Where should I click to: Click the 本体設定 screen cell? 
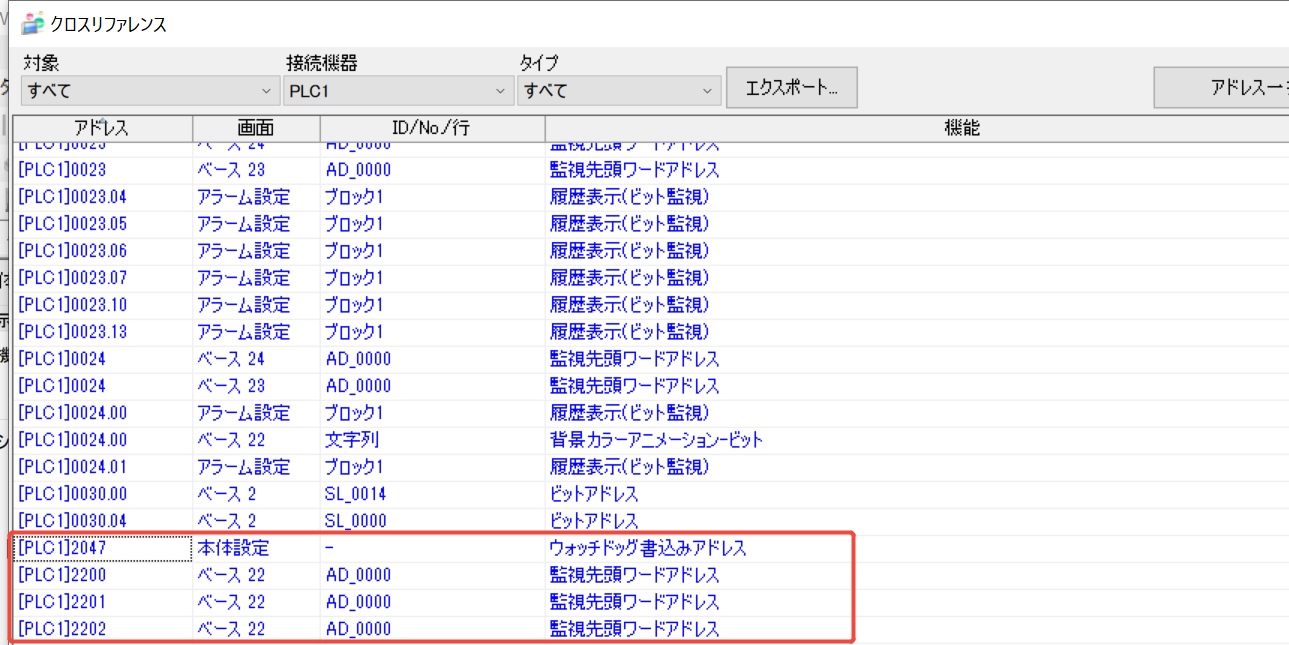pyautogui.click(x=233, y=548)
